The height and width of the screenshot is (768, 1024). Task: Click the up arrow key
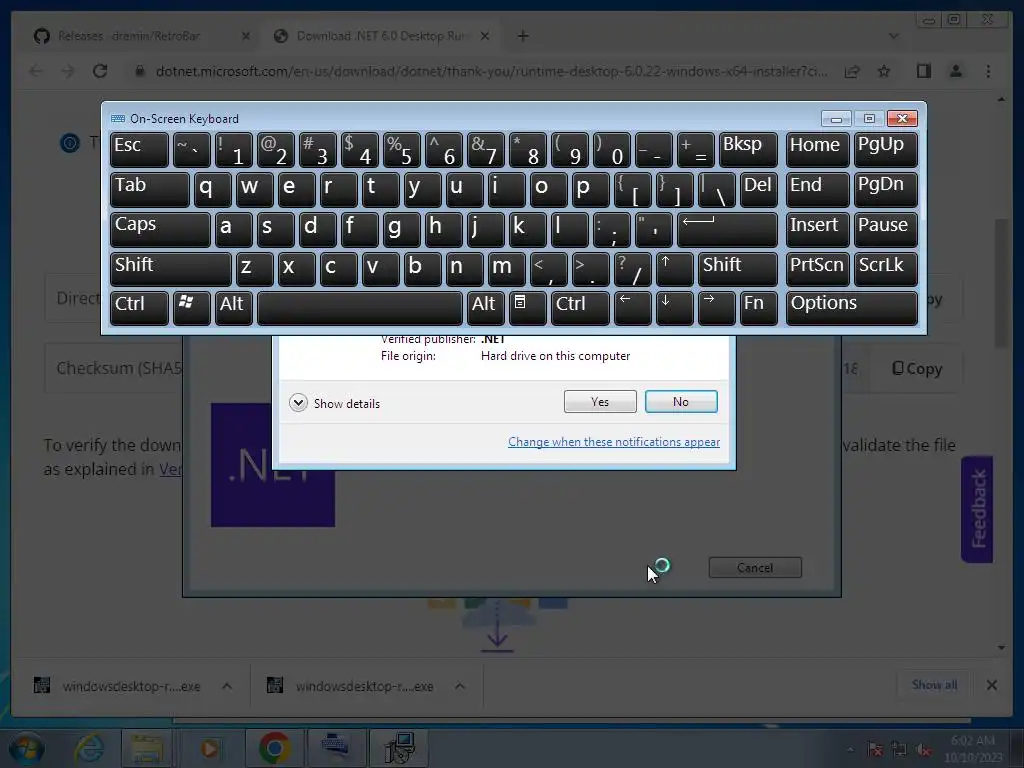[675, 269]
